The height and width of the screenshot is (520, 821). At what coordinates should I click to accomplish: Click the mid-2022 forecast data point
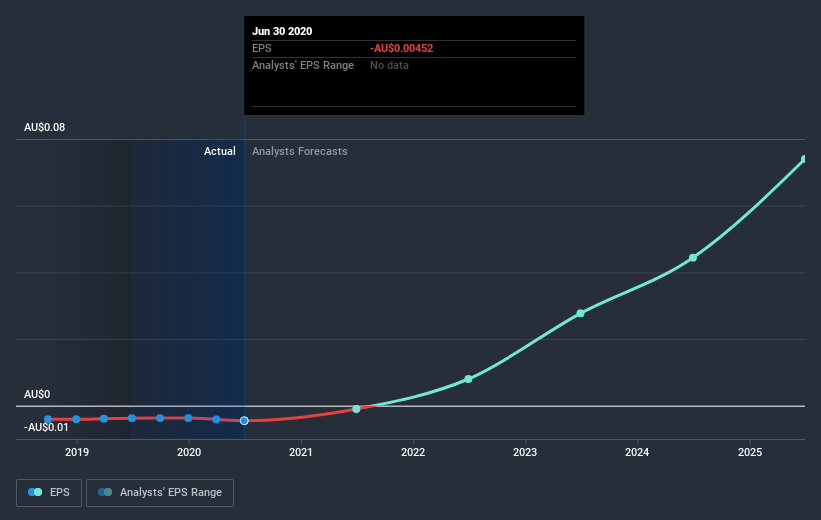tap(468, 379)
